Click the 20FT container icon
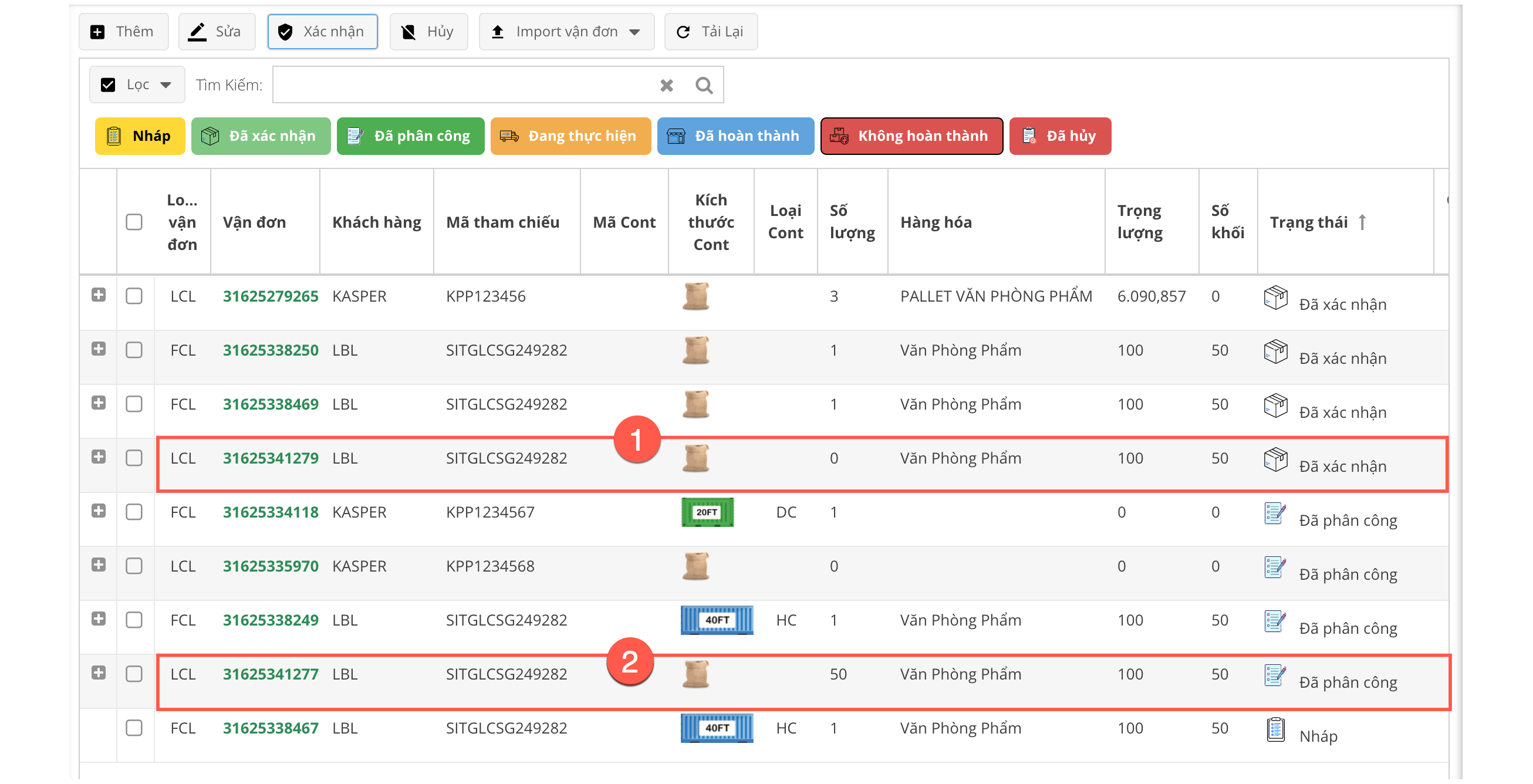 click(x=707, y=512)
